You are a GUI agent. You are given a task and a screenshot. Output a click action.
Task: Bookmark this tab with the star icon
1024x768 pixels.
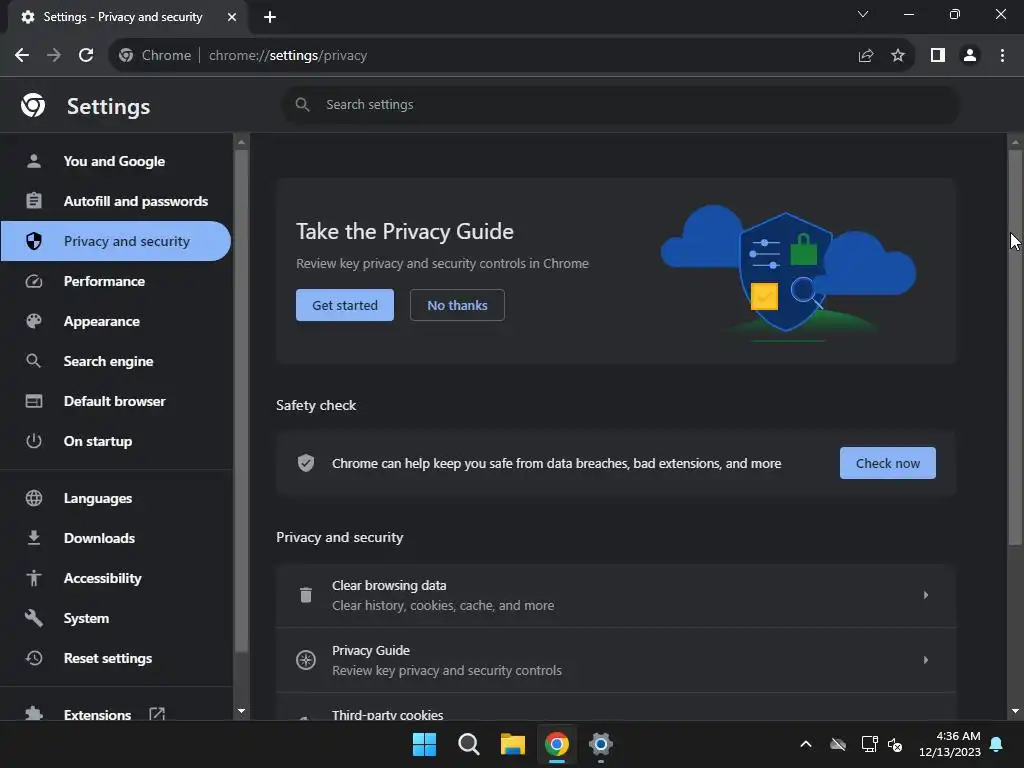click(898, 56)
